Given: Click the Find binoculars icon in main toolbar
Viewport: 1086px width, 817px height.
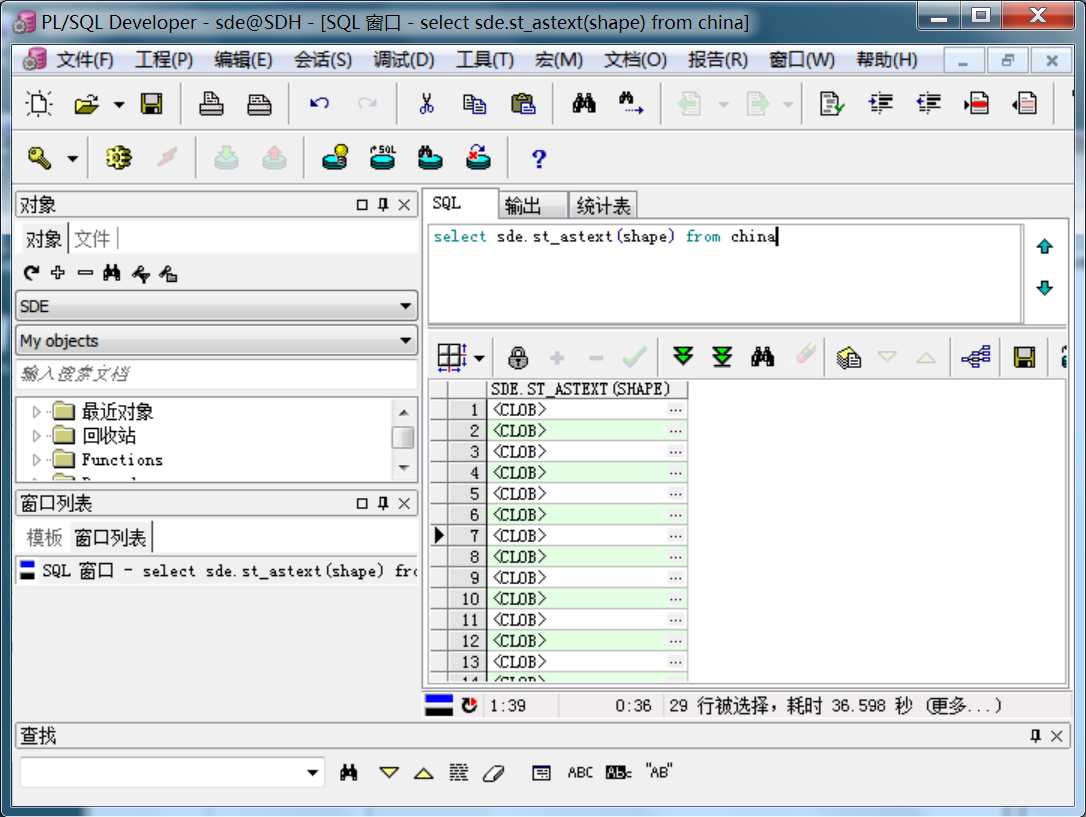Looking at the screenshot, I should pos(584,104).
